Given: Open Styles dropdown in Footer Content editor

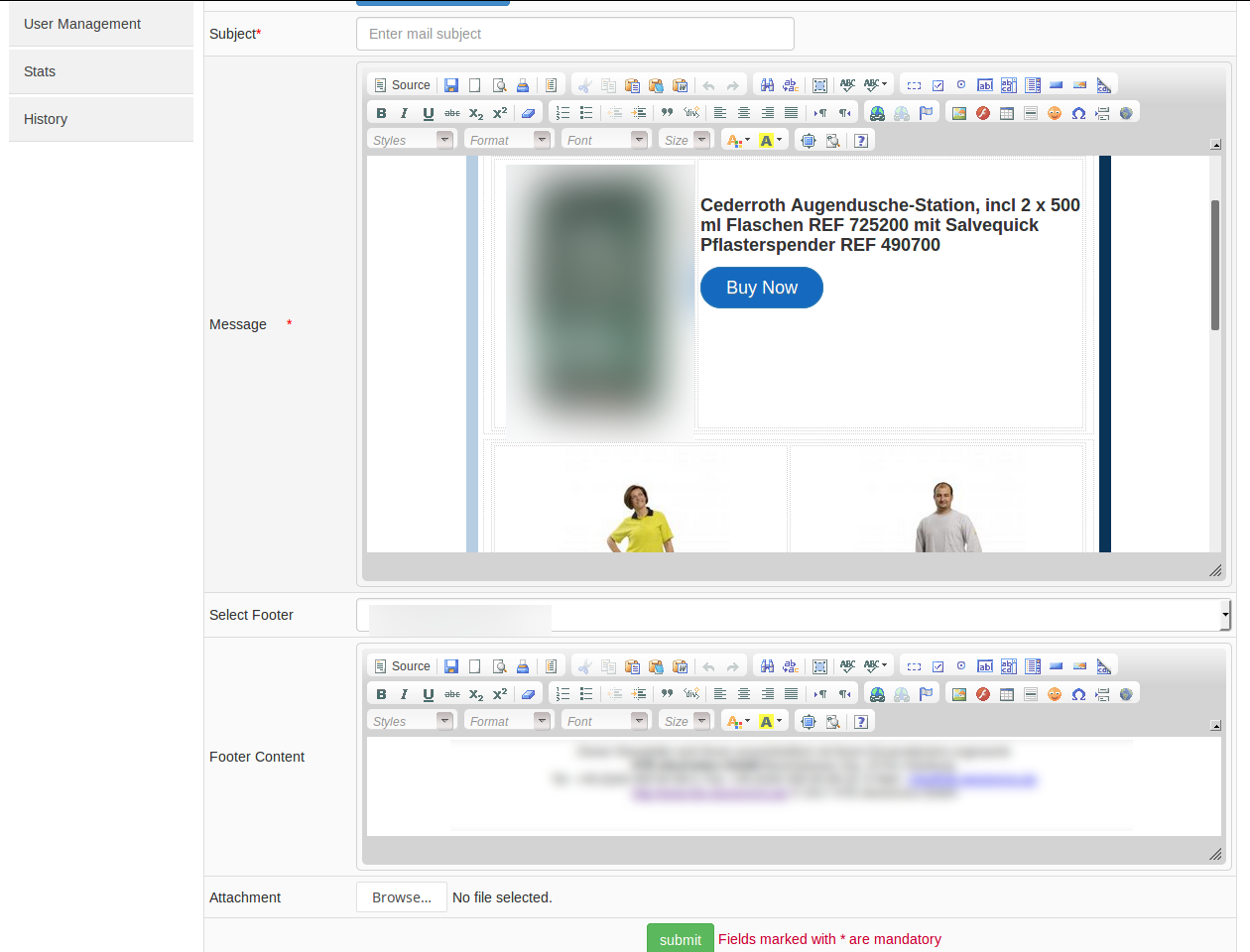Looking at the screenshot, I should 411,721.
